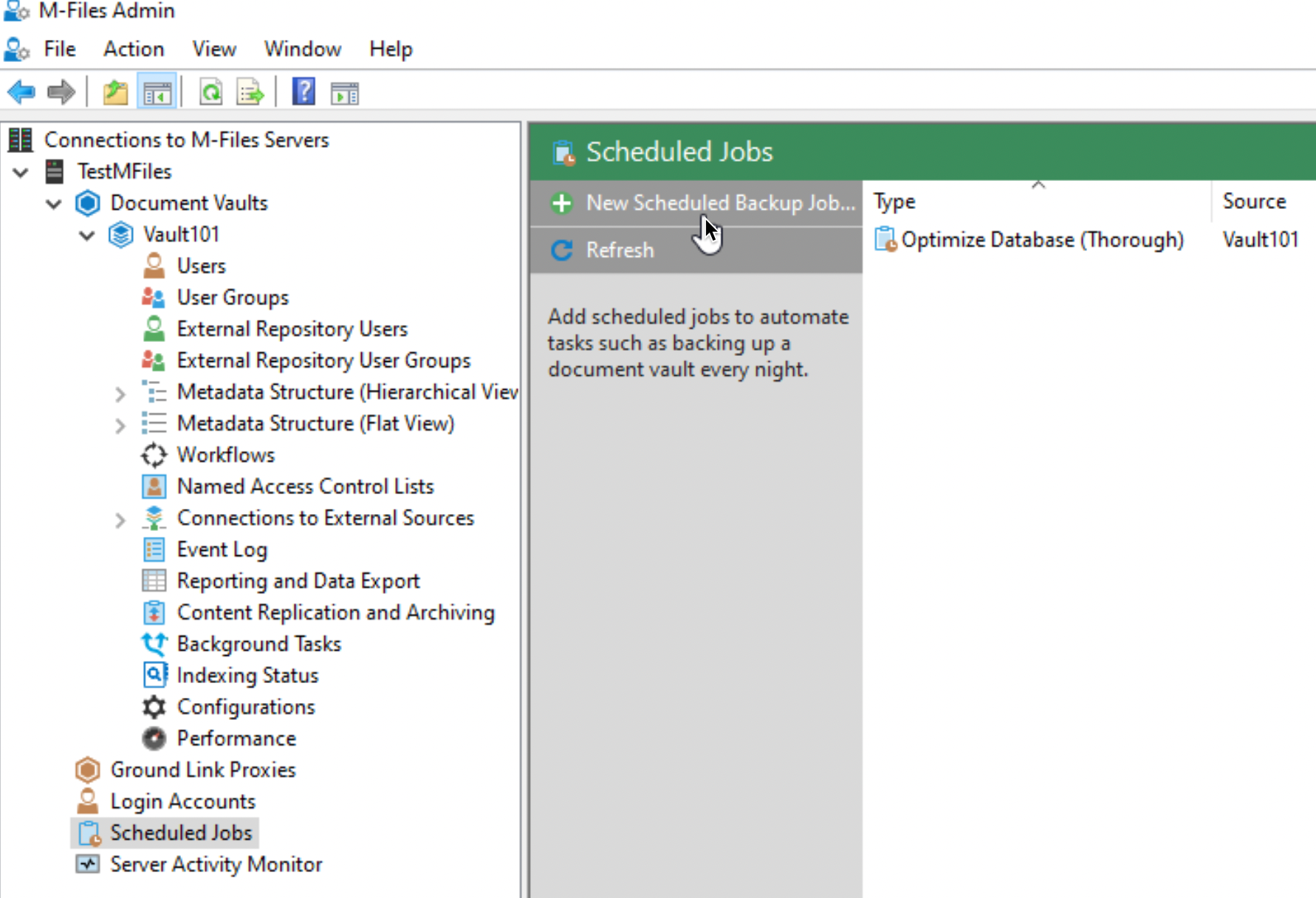Click the Login Accounts person icon
Screen dimensions: 1316x898
coord(87,801)
